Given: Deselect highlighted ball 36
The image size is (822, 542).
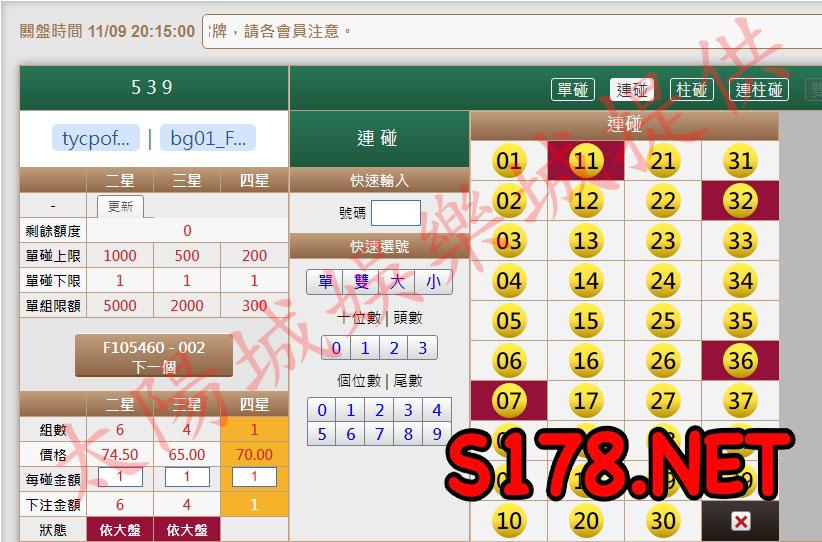Looking at the screenshot, I should pos(740,361).
